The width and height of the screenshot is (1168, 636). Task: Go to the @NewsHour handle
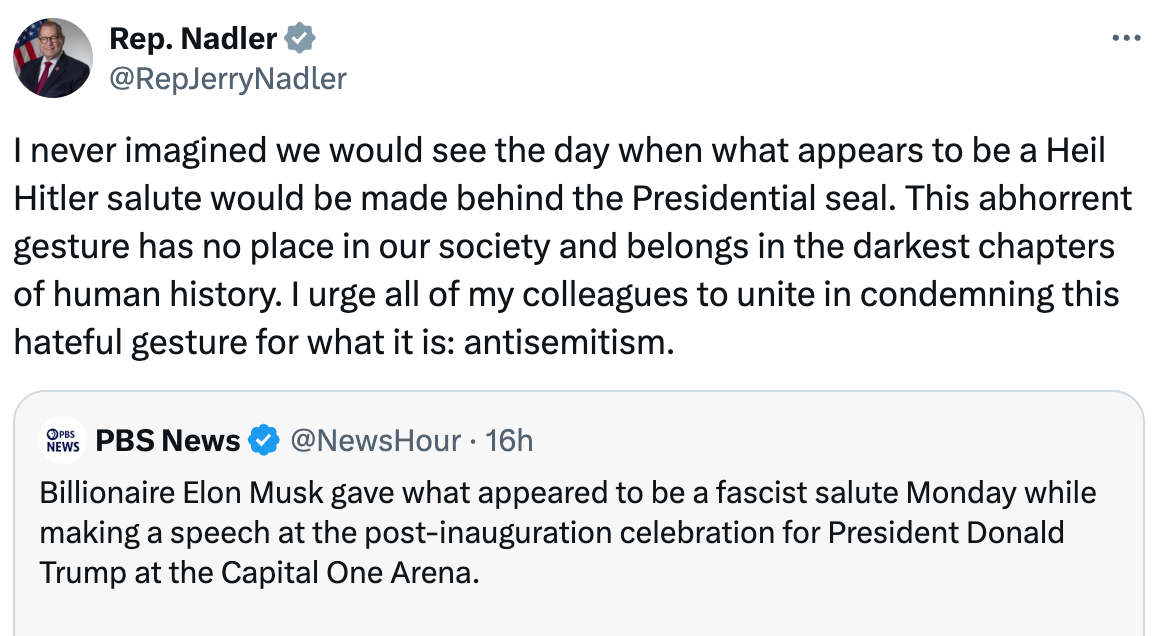375,440
